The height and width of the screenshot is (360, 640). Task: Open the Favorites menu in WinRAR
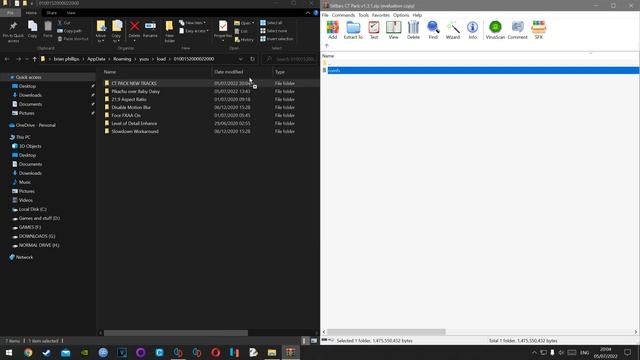[x=381, y=15]
